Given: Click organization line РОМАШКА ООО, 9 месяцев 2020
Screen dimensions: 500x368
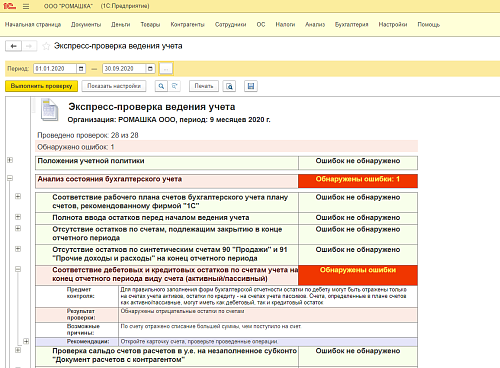Looking at the screenshot, I should pyautogui.click(x=169, y=120).
